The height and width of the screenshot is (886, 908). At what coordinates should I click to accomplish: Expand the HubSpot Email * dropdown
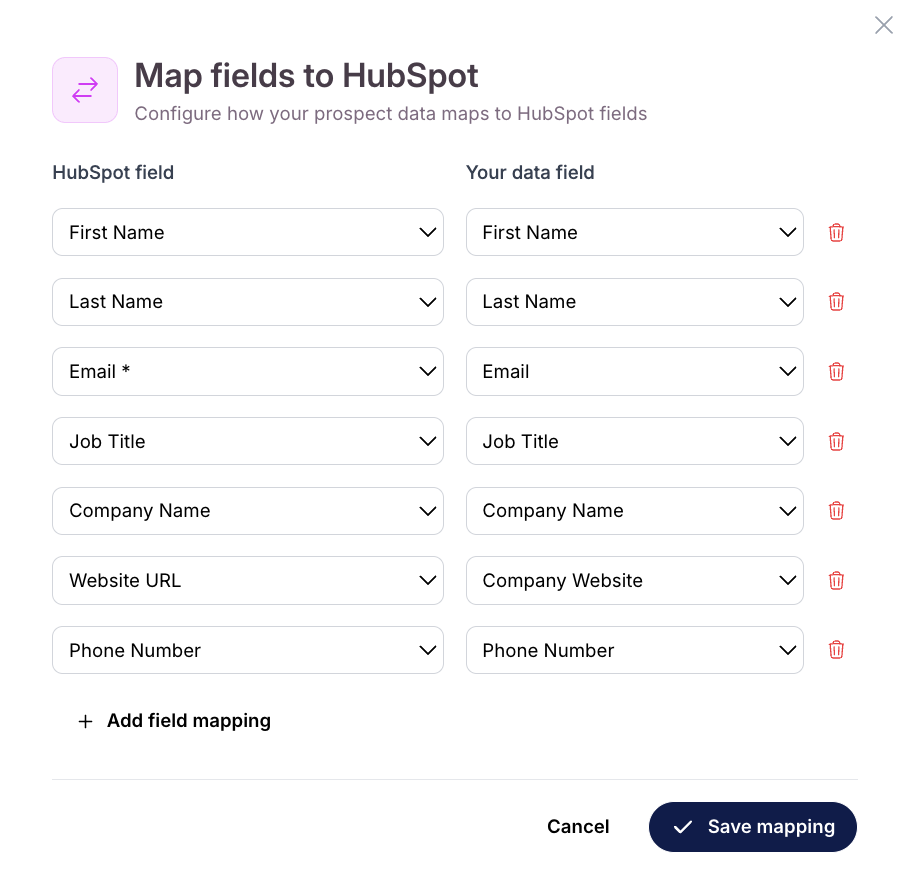pyautogui.click(x=248, y=371)
